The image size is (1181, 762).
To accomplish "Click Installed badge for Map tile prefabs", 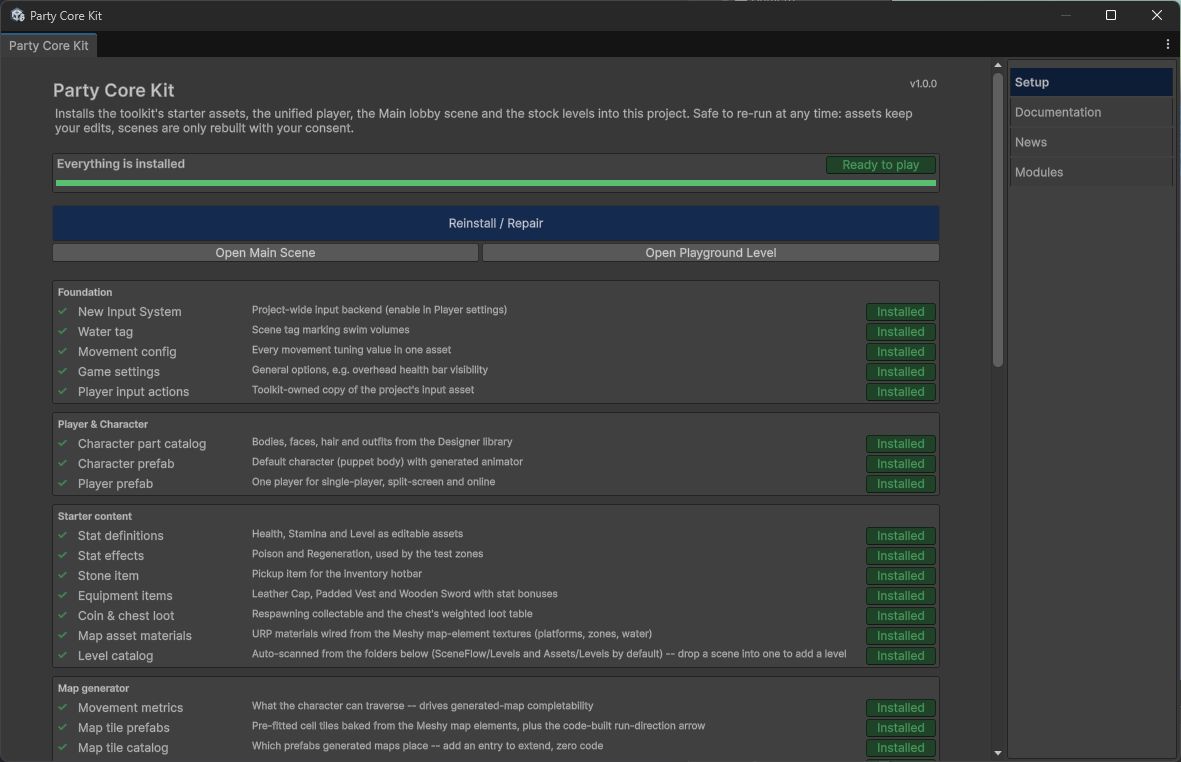I will coord(900,728).
